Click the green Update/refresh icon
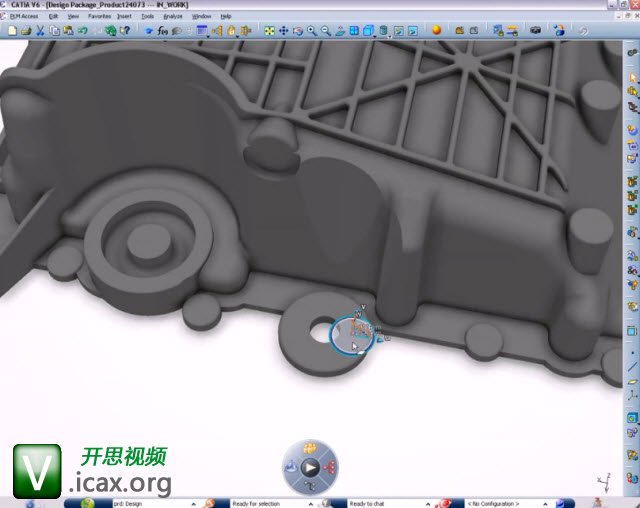Screen dimensions: 640x508 [x=111, y=31]
